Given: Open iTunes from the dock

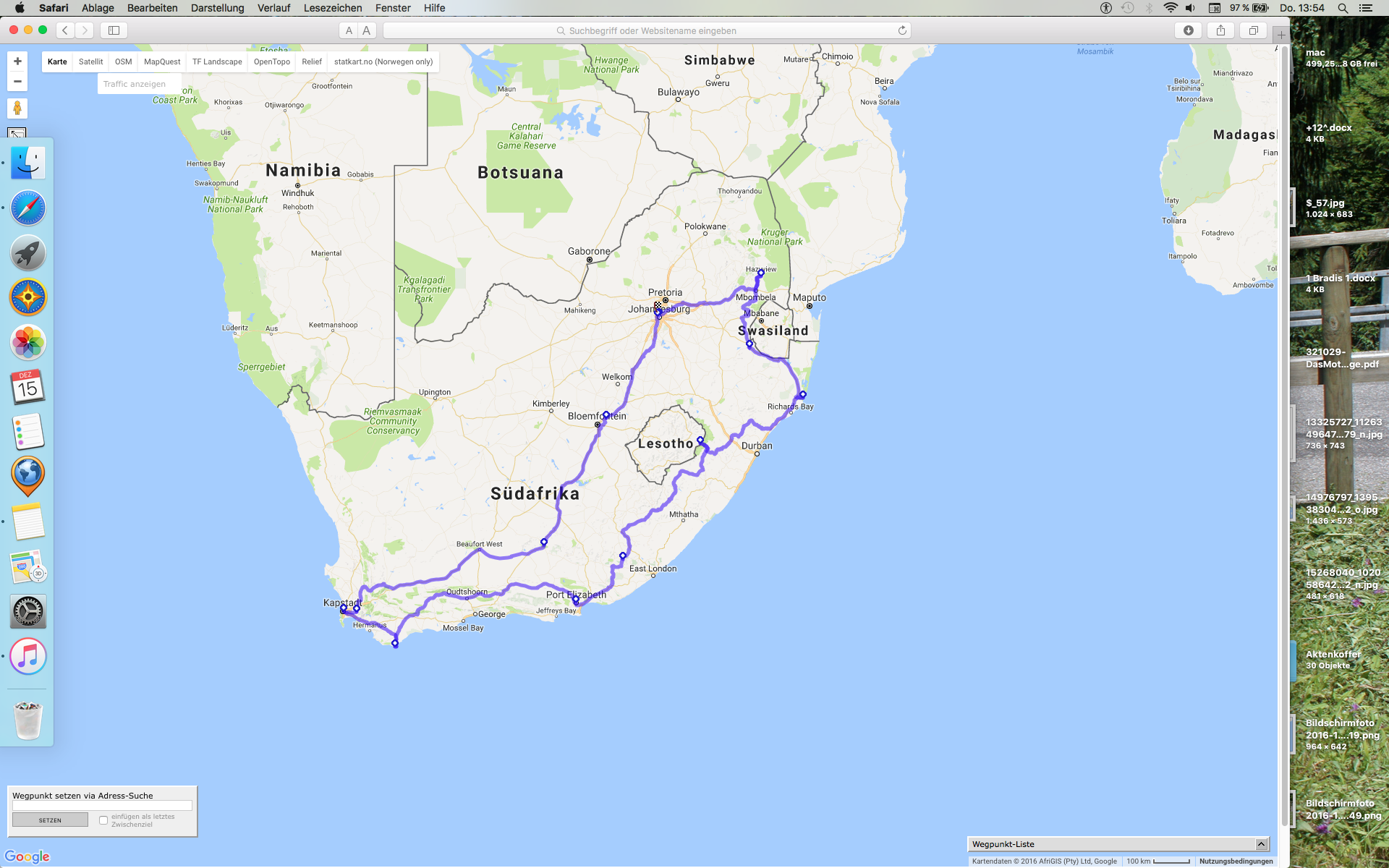Looking at the screenshot, I should pyautogui.click(x=28, y=656).
